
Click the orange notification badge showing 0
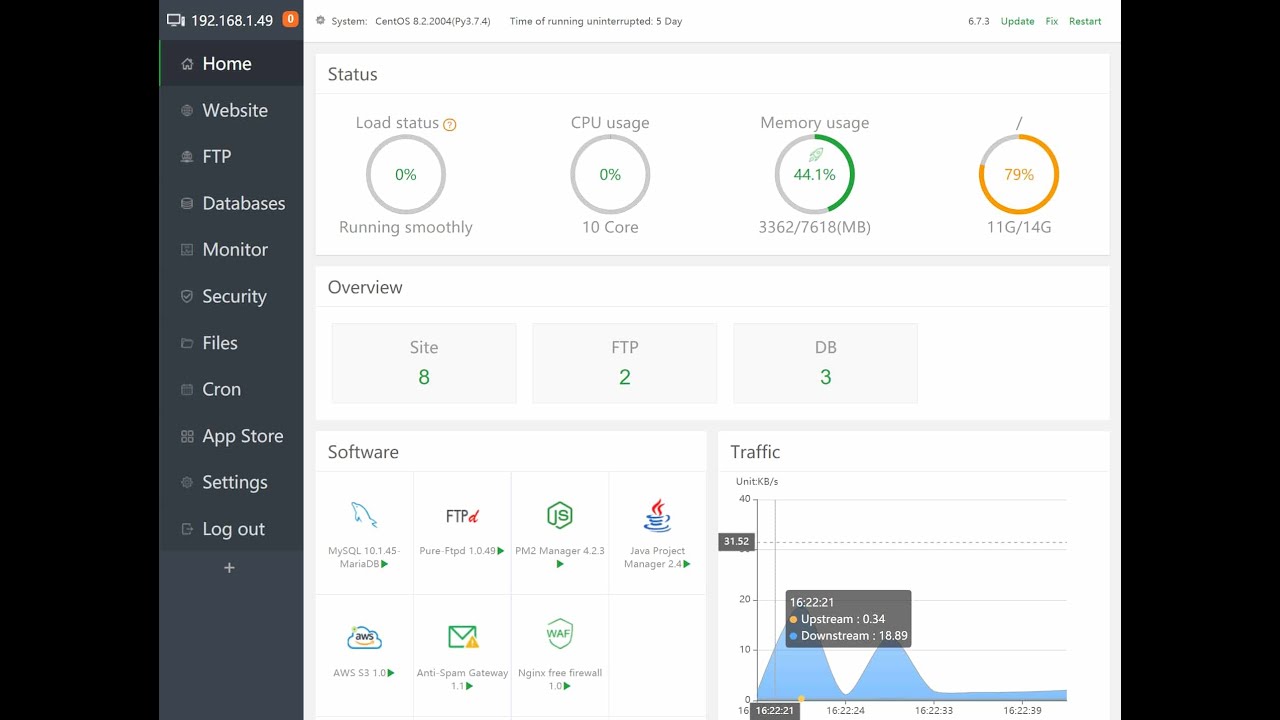click(290, 19)
